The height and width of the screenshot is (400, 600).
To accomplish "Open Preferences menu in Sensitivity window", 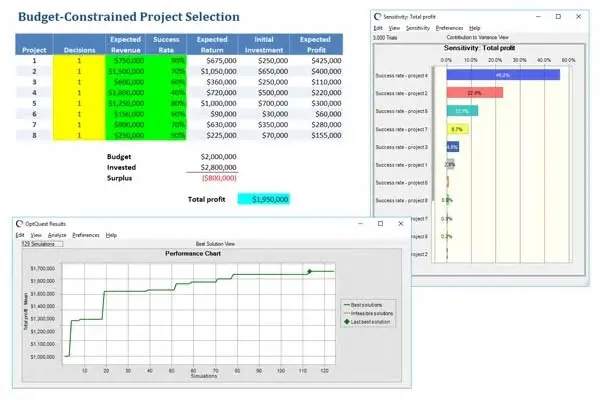I will click(449, 28).
